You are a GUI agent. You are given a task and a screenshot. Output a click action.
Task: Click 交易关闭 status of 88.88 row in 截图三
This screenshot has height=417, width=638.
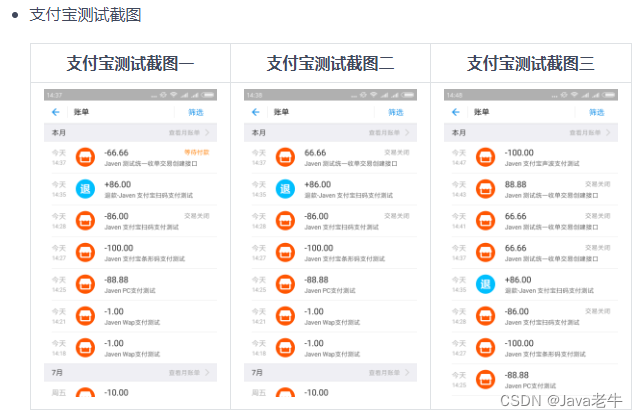click(x=598, y=184)
